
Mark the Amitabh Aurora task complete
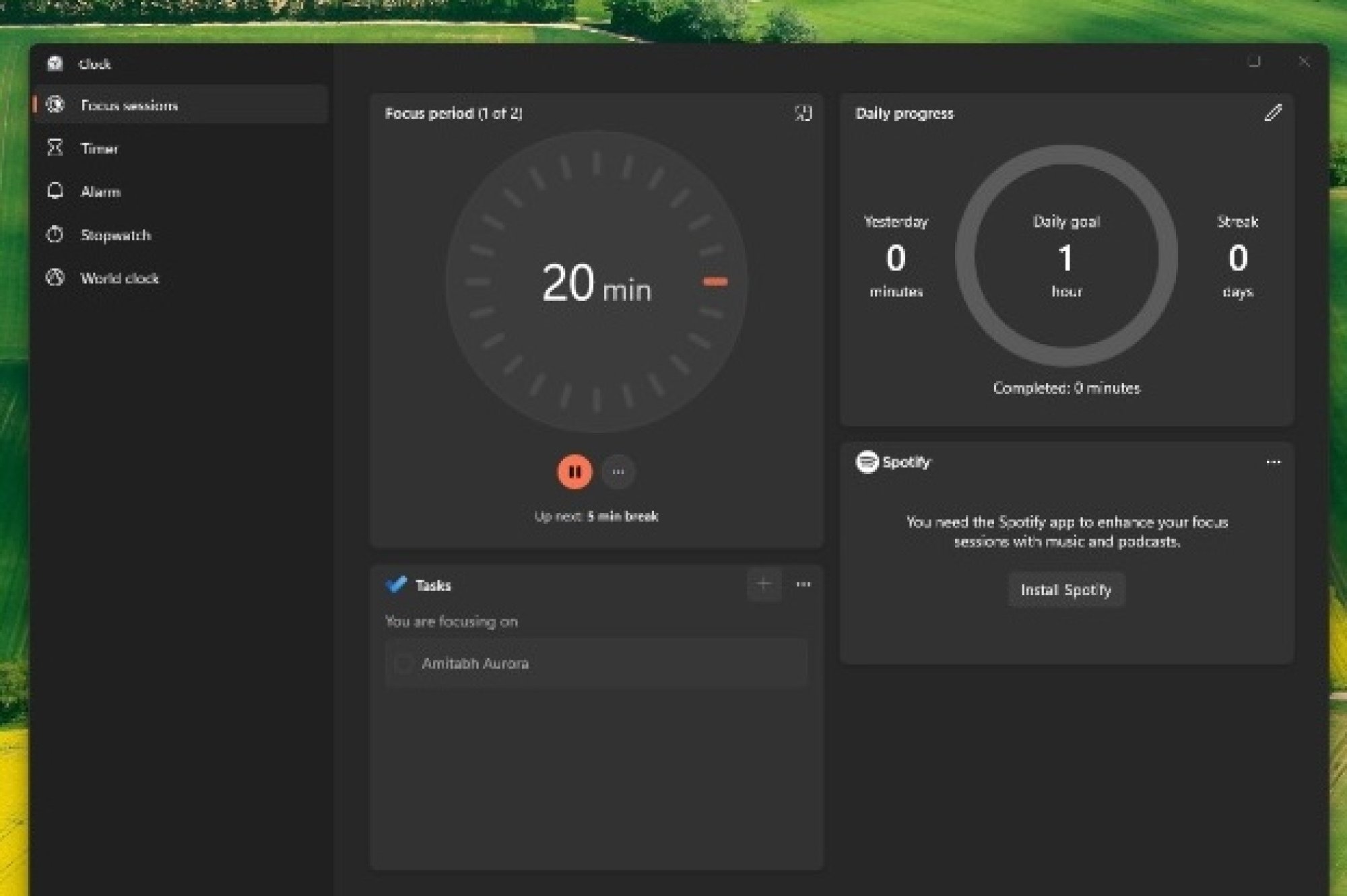404,663
